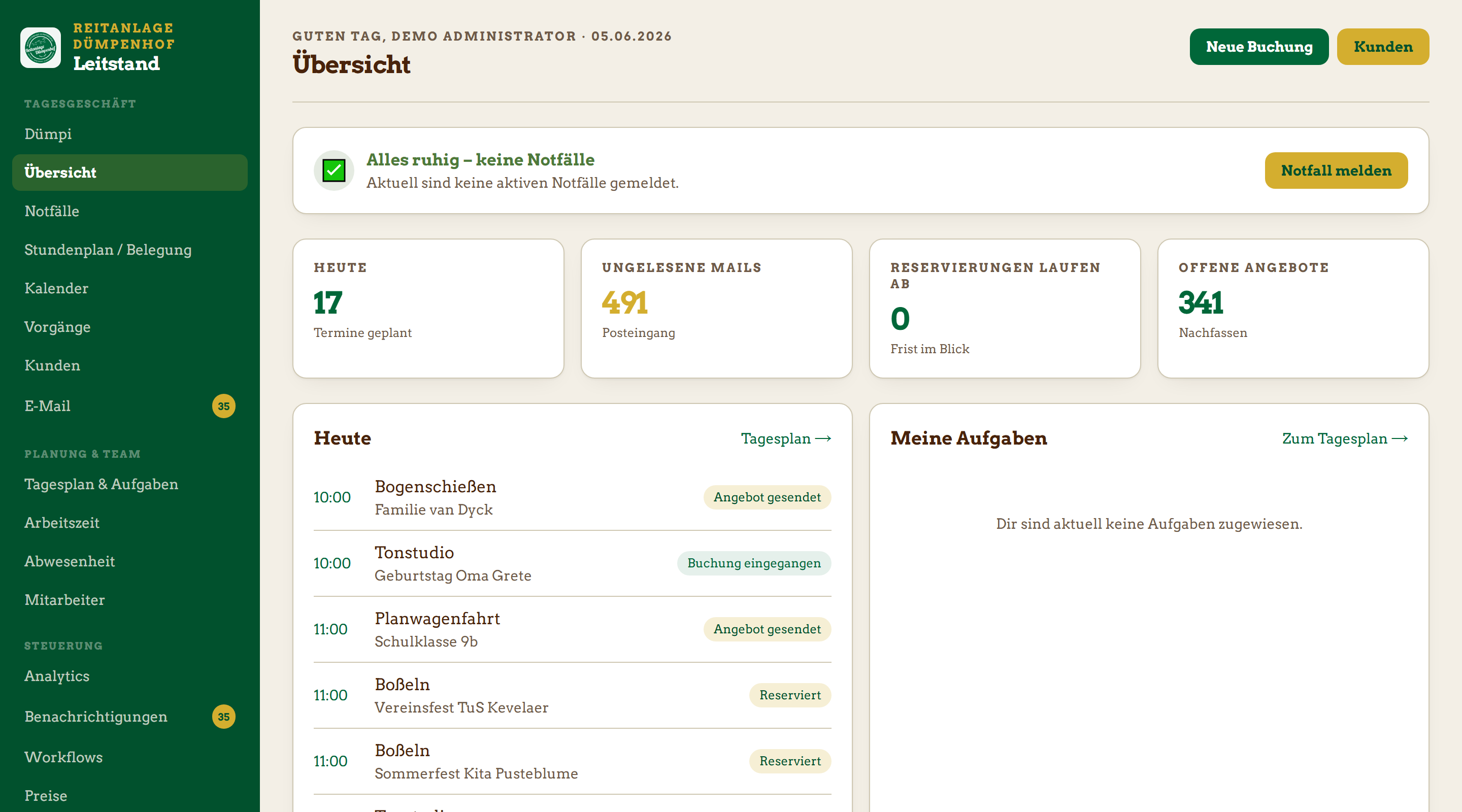Open the Tonstudio Geburtstag Oma Grete entry

[x=572, y=563]
